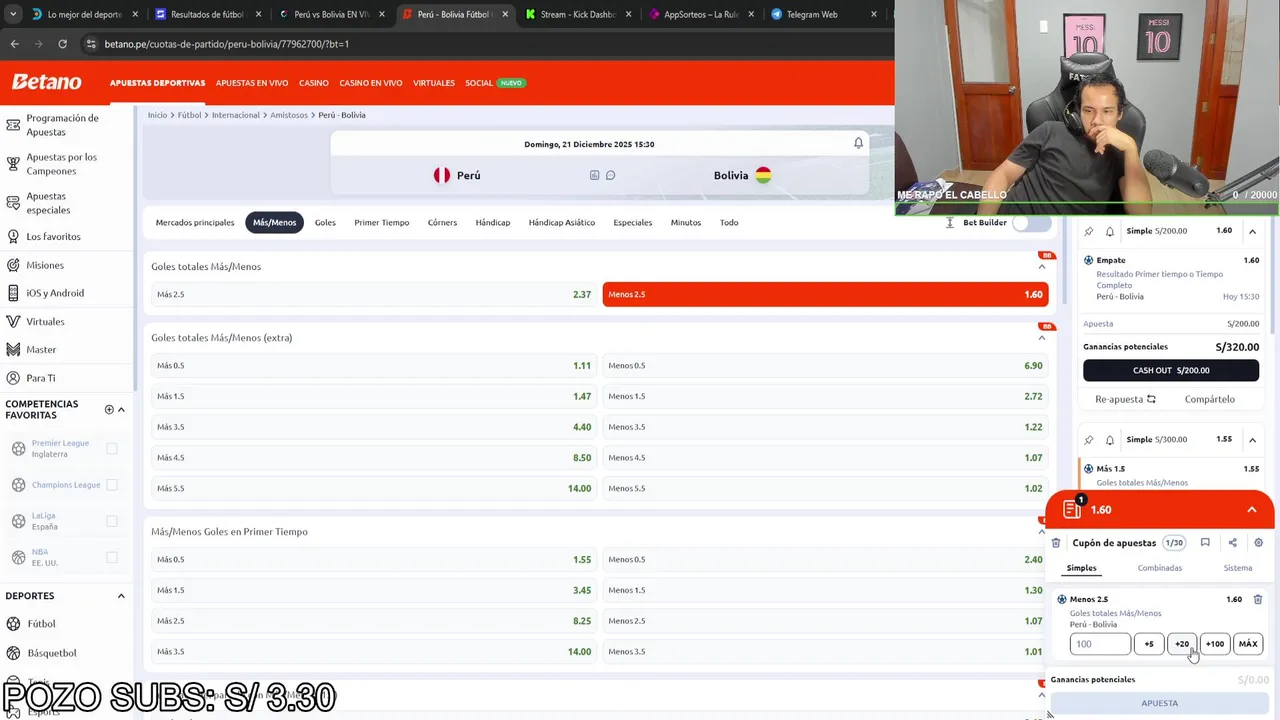Open the browser tab list dropdown
This screenshot has height=720, width=1280.
pos(12,14)
